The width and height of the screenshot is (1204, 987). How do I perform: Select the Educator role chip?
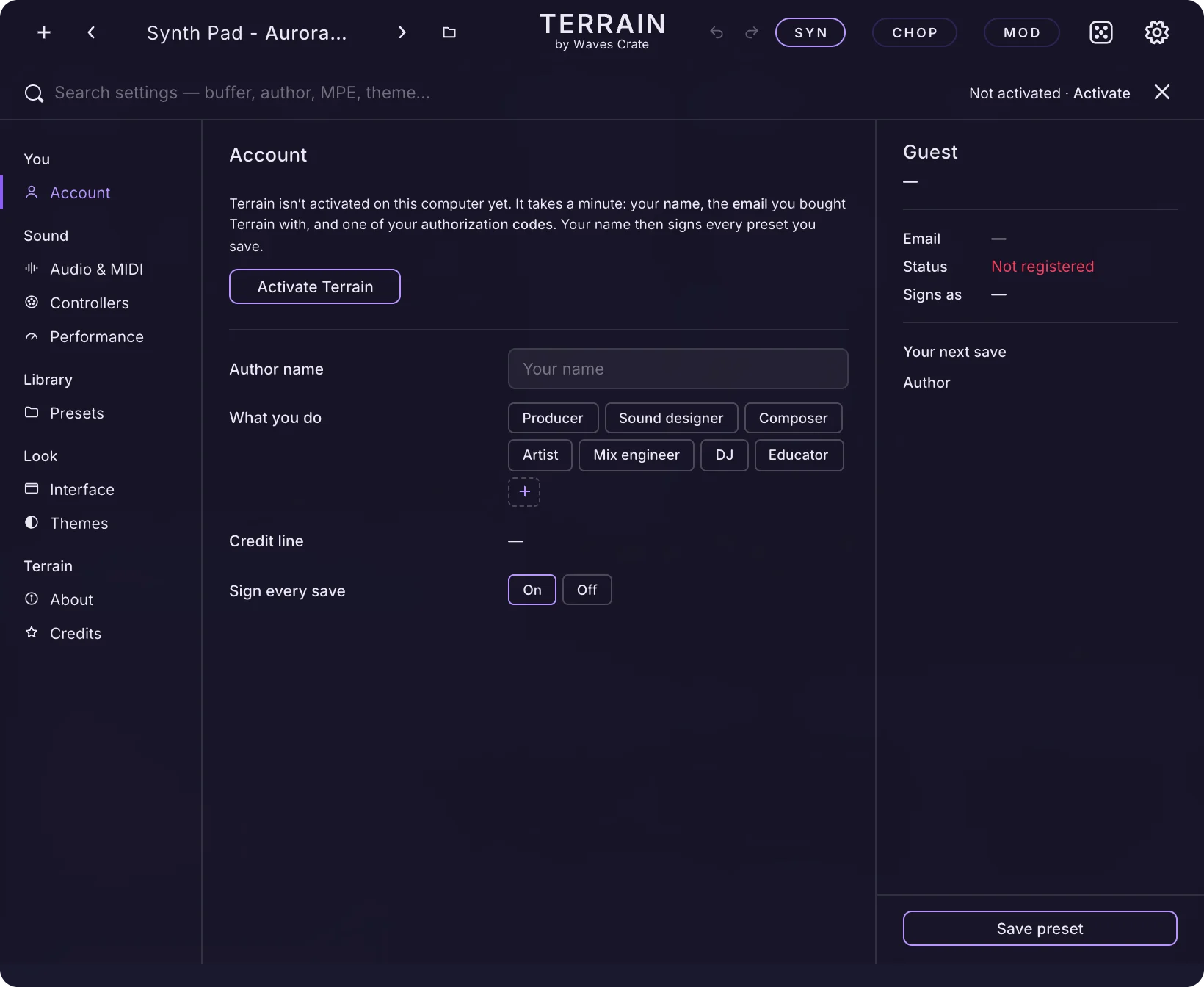799,455
